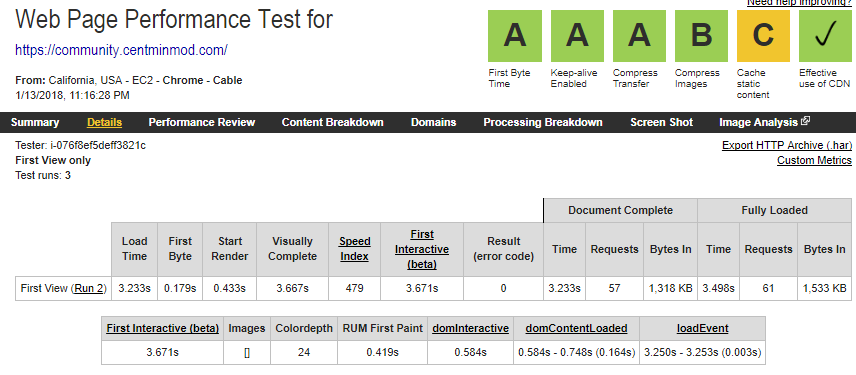Click the Colordepth value 24

point(304,353)
